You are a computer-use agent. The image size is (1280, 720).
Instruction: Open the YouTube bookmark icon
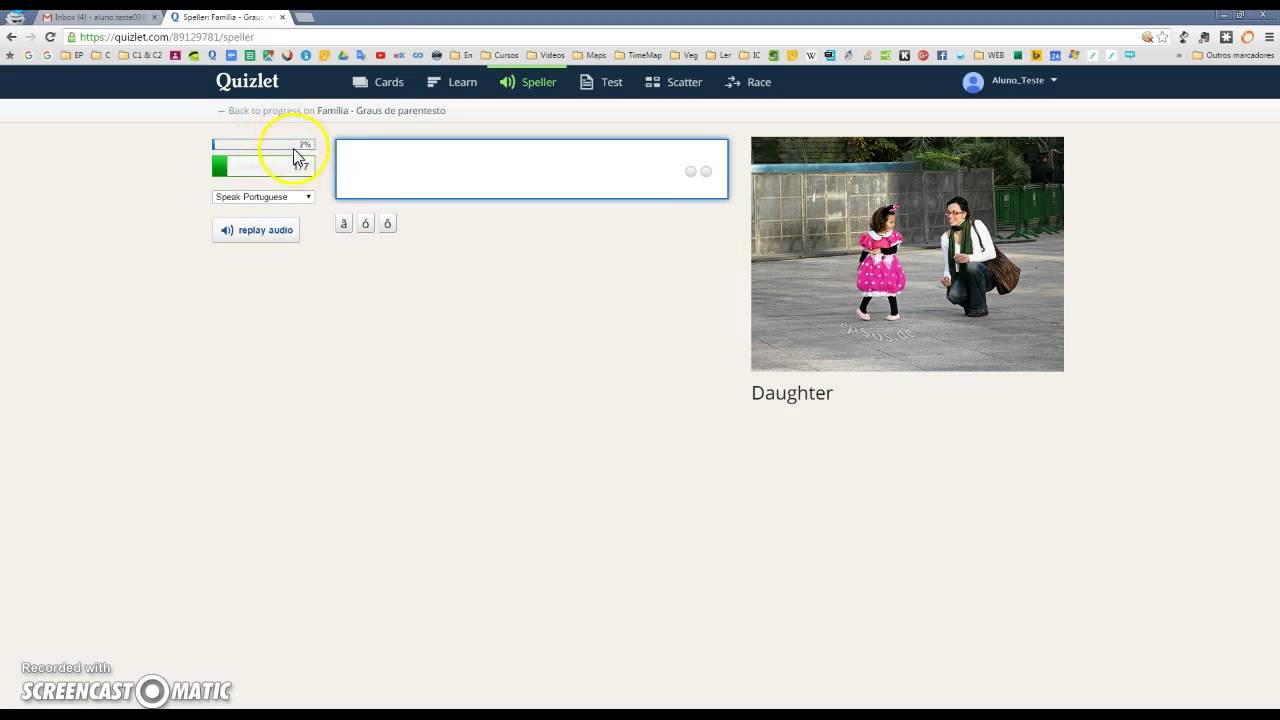[380, 55]
